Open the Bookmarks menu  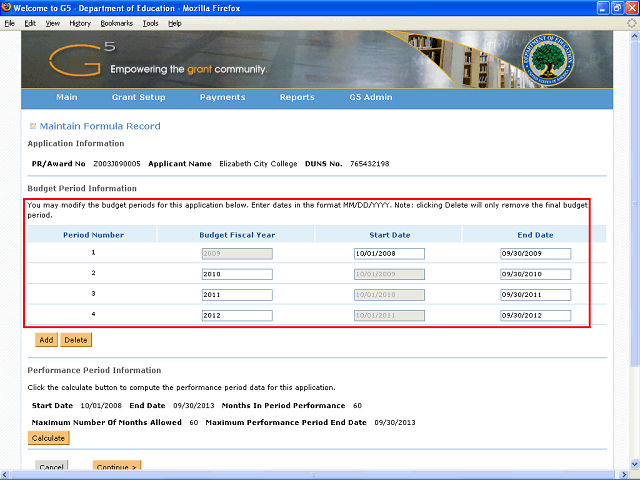click(116, 22)
